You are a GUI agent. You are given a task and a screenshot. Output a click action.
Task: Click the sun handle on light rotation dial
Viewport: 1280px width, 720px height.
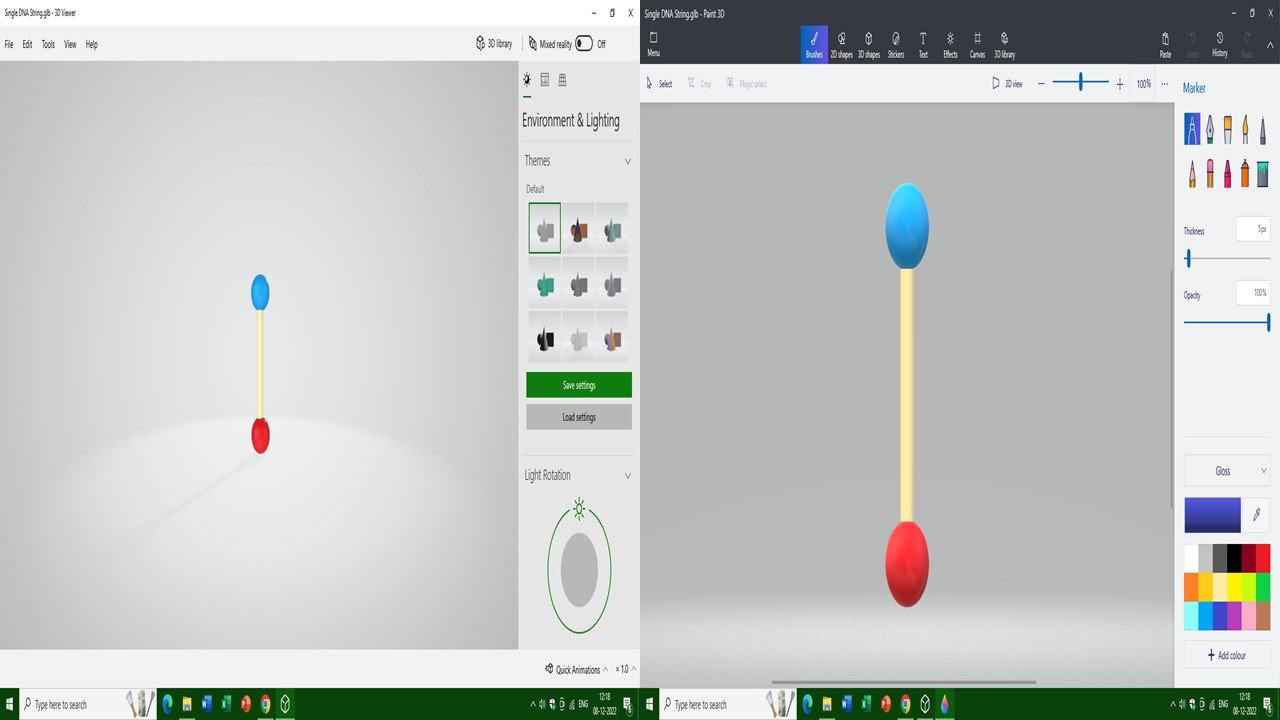[x=579, y=509]
